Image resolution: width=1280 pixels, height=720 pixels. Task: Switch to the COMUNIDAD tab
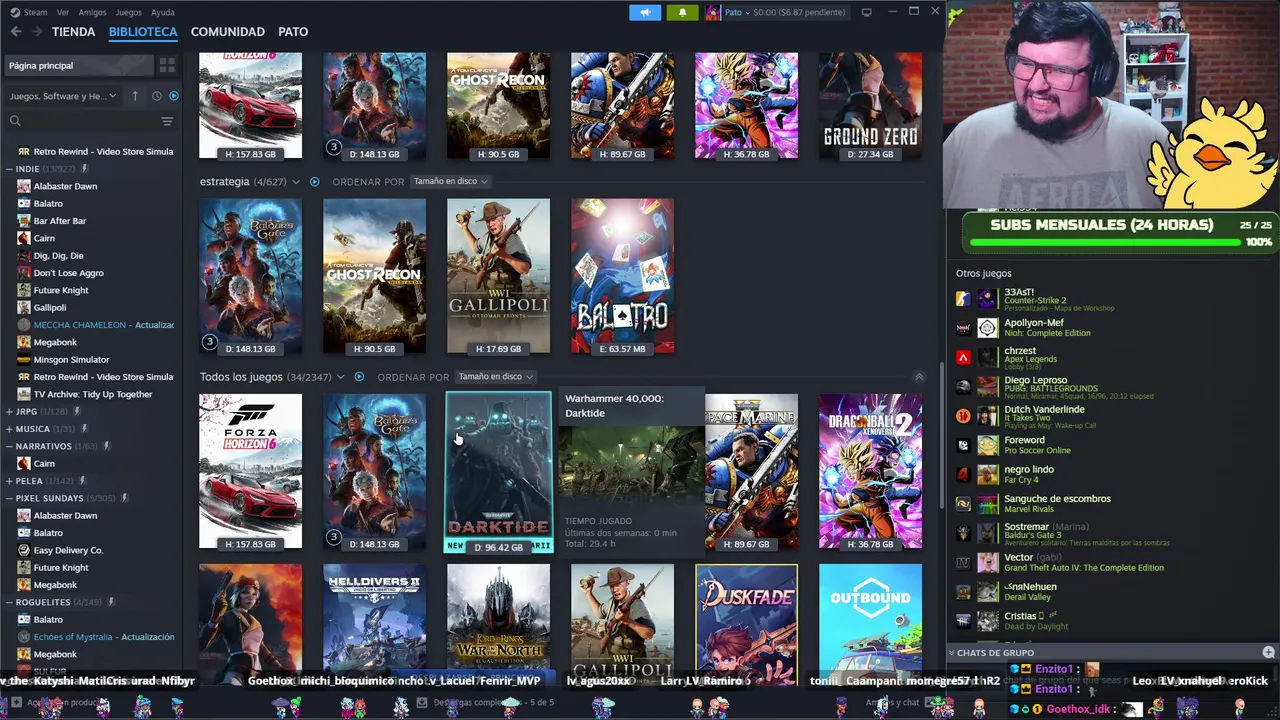(228, 32)
